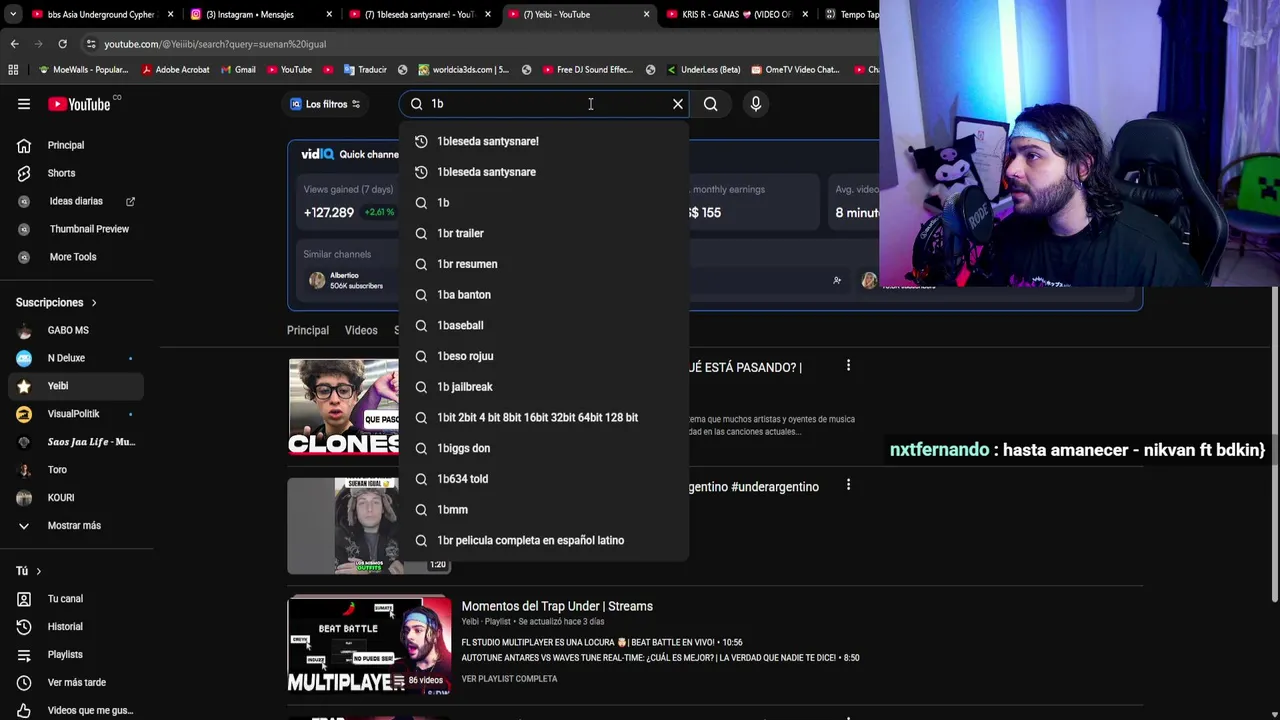
Task: Go back with browser back arrow
Action: coord(14,44)
